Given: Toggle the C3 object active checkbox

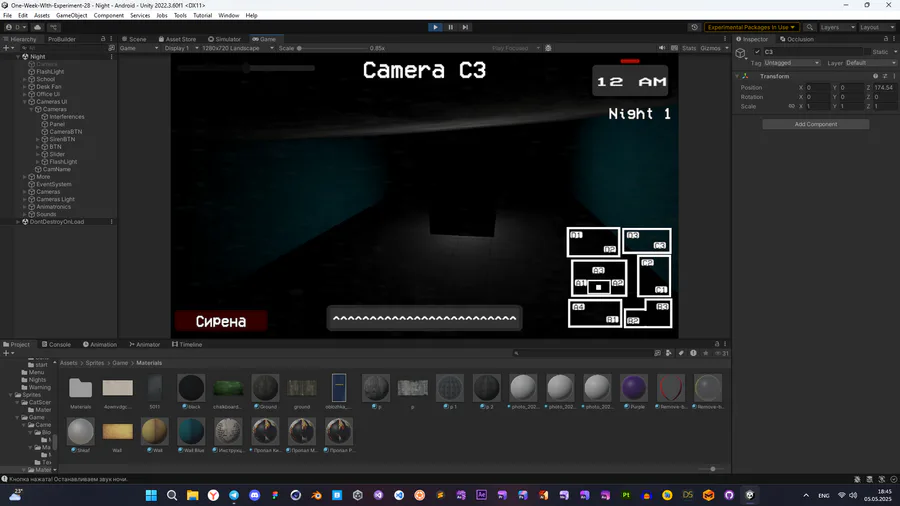Looking at the screenshot, I should coord(757,52).
